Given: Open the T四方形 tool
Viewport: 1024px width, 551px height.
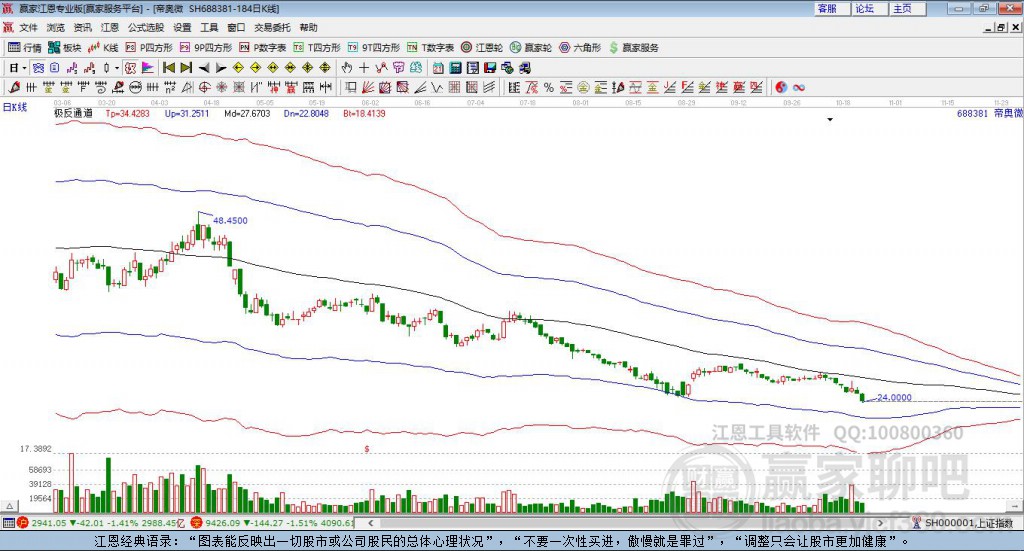Looking at the screenshot, I should tap(317, 48).
